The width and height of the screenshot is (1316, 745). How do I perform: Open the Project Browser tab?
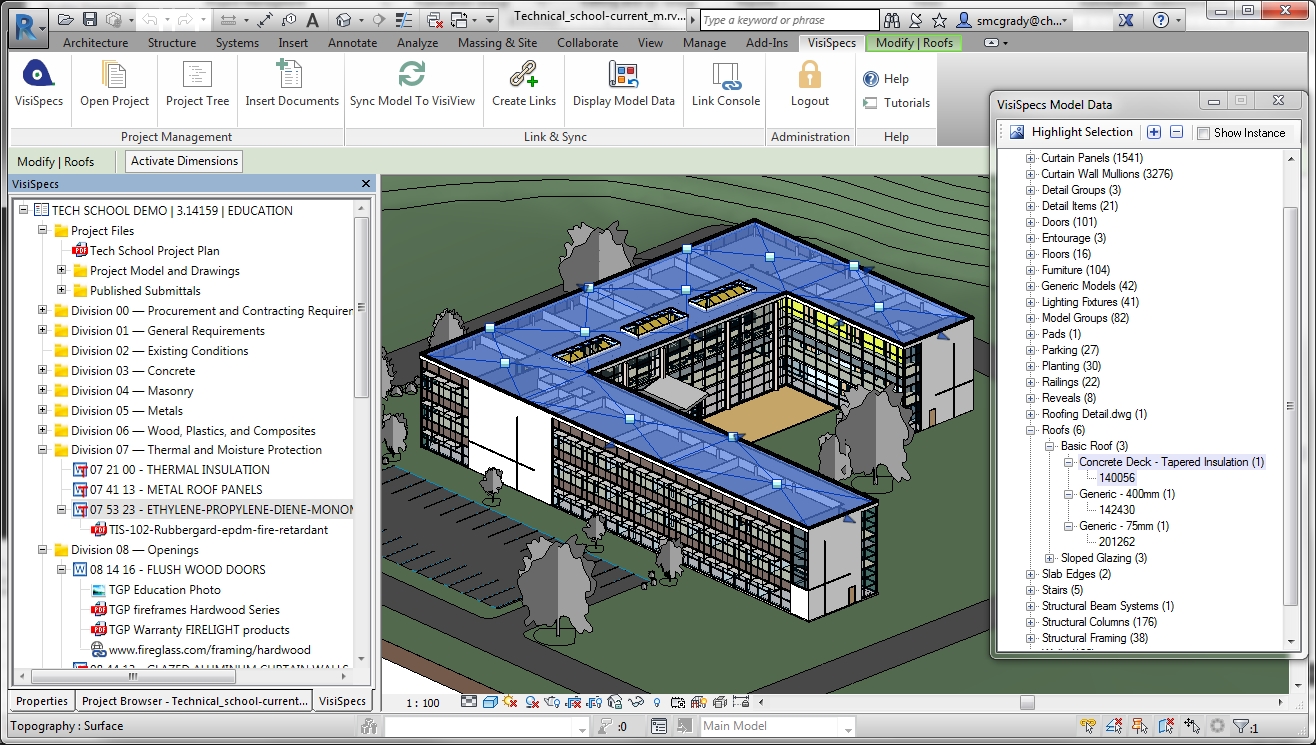[x=195, y=701]
